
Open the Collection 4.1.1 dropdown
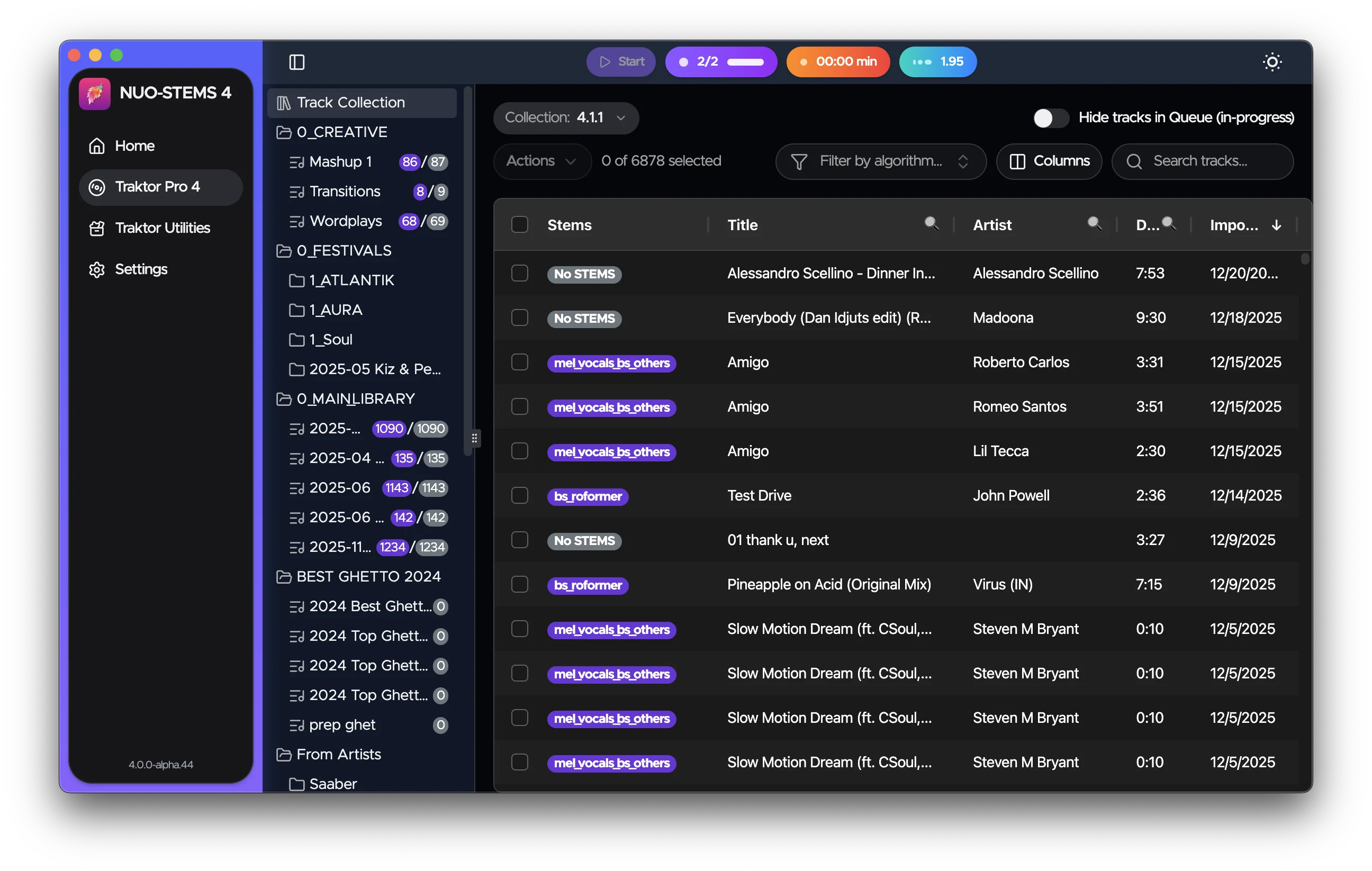[x=566, y=118]
